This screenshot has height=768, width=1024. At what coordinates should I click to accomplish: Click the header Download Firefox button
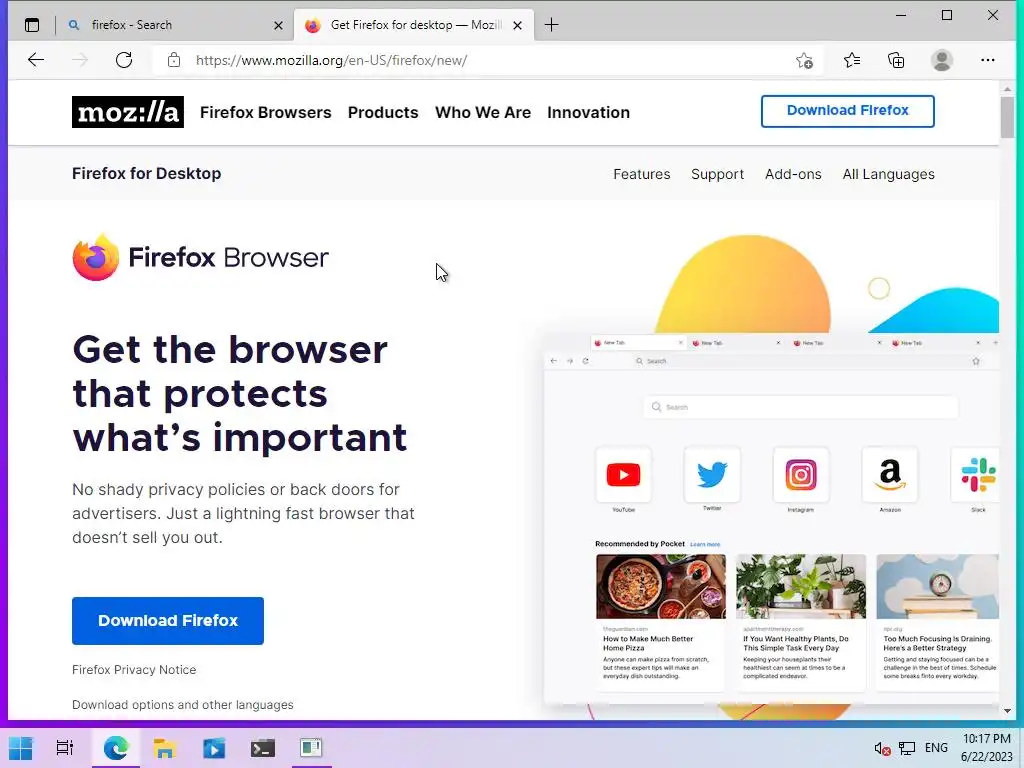pyautogui.click(x=847, y=111)
